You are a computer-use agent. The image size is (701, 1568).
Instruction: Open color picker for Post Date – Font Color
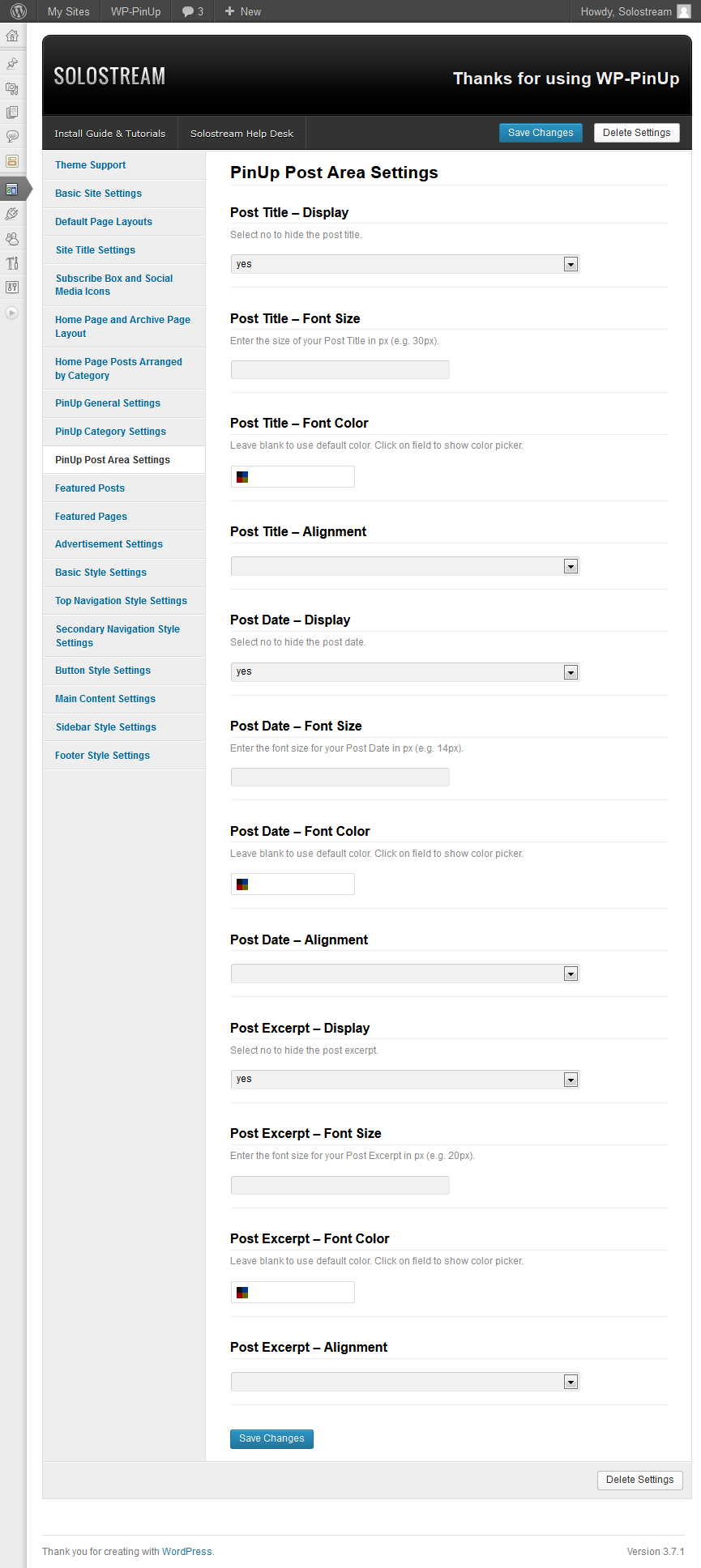293,884
